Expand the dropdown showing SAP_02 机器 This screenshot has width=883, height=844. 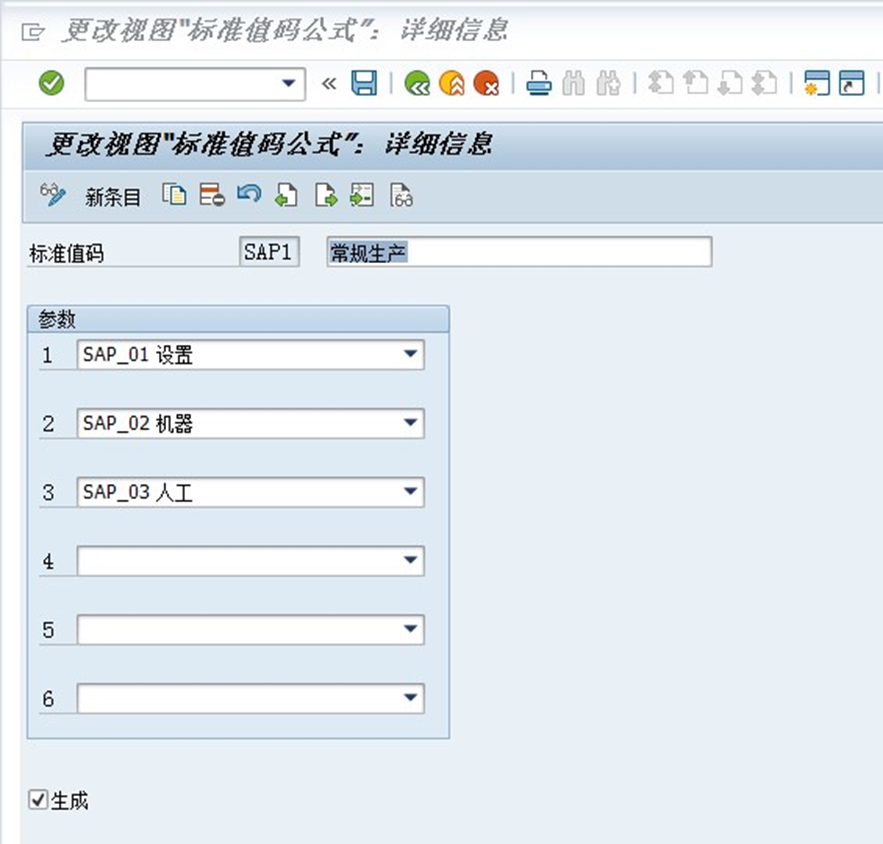click(x=412, y=423)
